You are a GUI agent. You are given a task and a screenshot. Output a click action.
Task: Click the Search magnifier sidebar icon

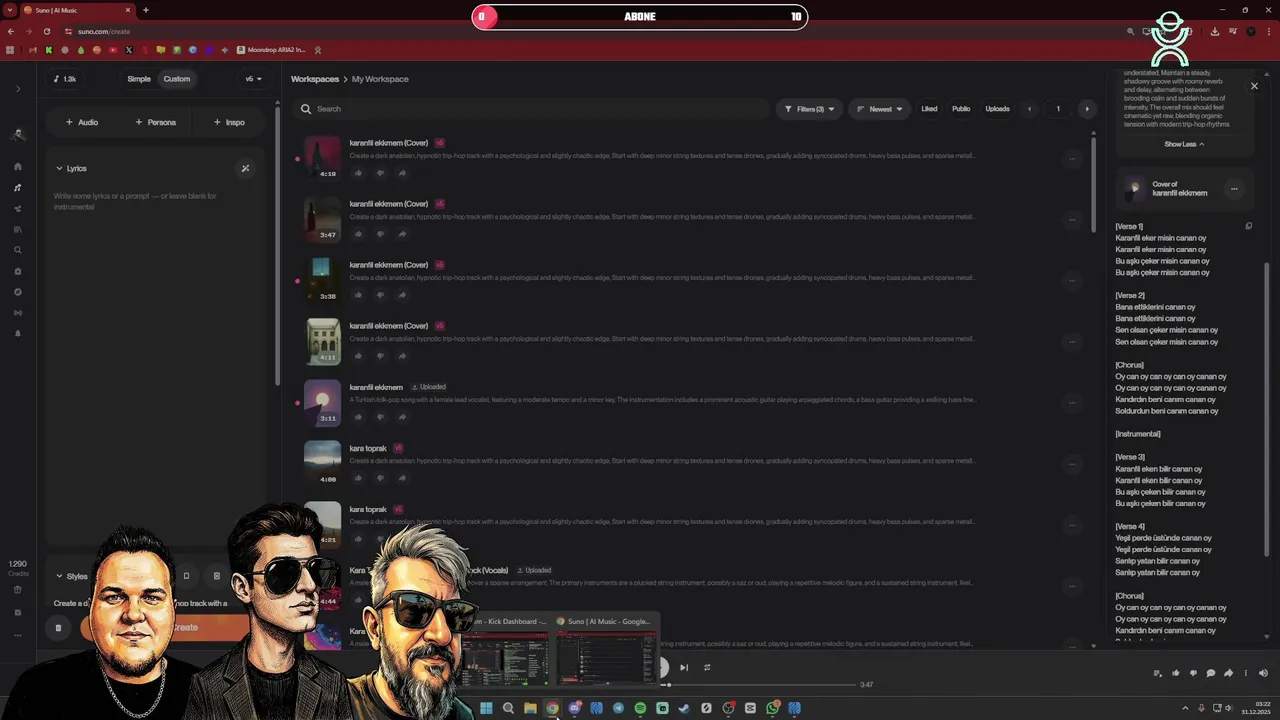coord(18,250)
